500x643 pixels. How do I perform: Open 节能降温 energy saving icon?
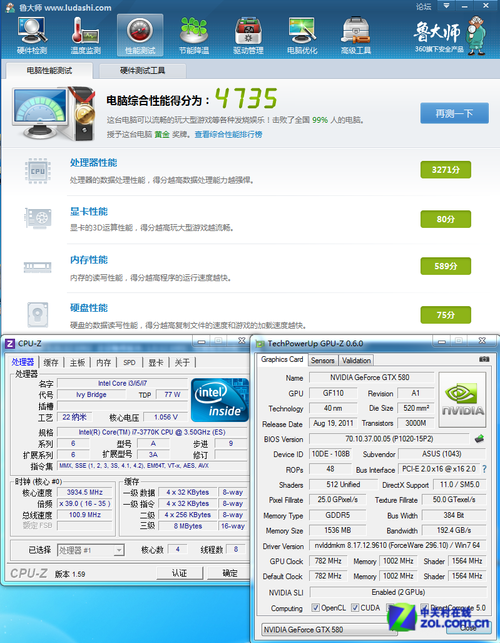194,35
